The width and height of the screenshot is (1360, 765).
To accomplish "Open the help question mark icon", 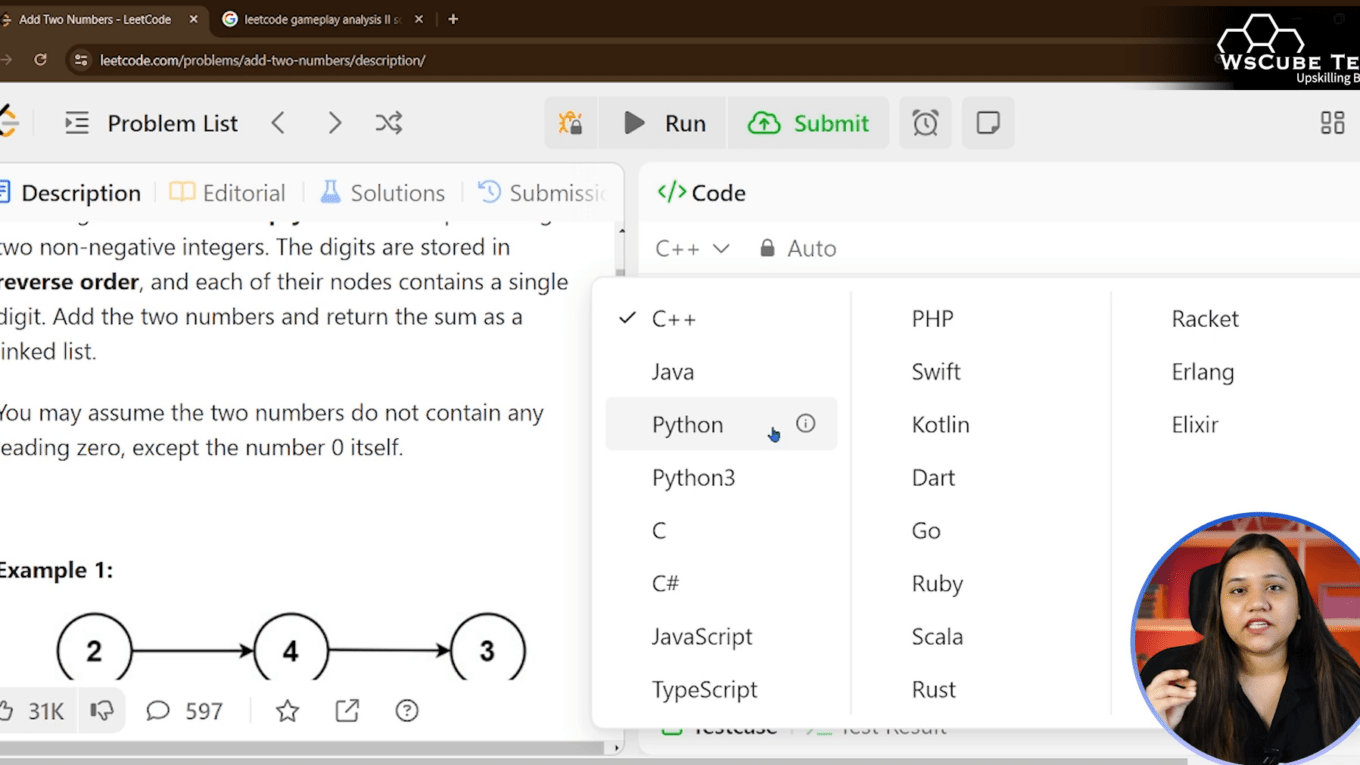I will coord(407,711).
